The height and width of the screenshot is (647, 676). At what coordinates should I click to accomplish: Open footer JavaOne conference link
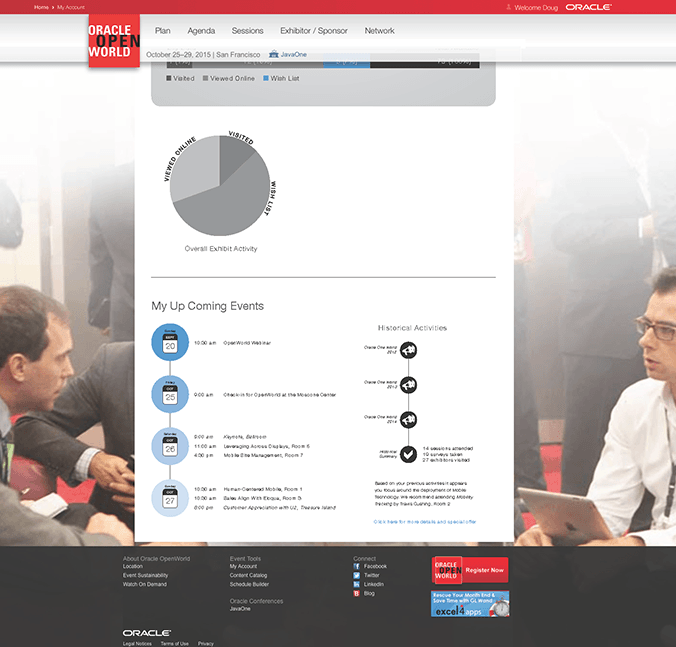pos(240,609)
